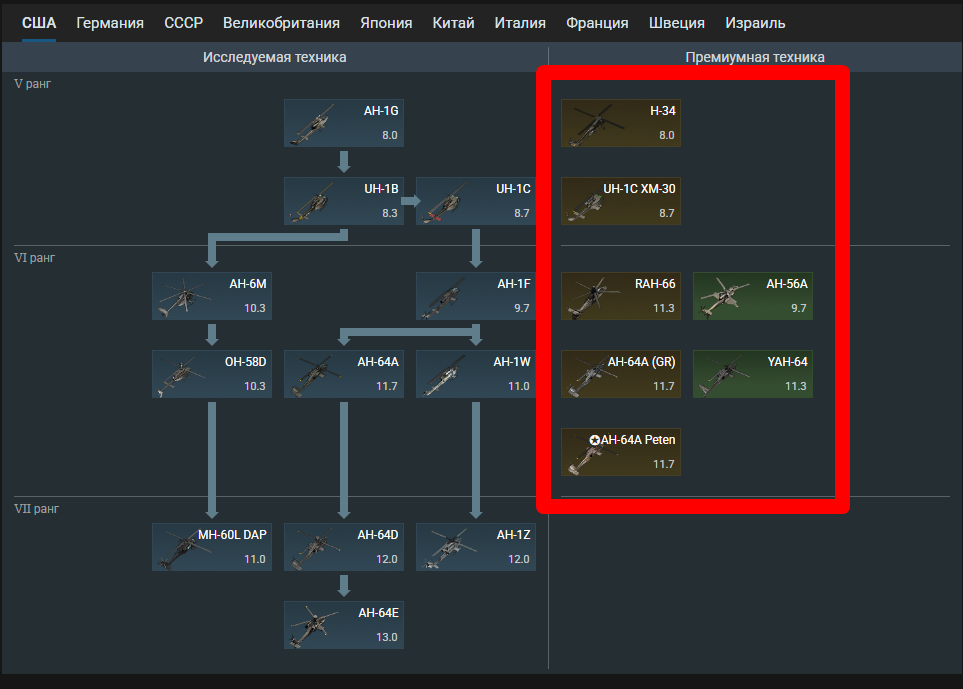Pick the AH-1Z helicopter at 12.0

coord(475,547)
